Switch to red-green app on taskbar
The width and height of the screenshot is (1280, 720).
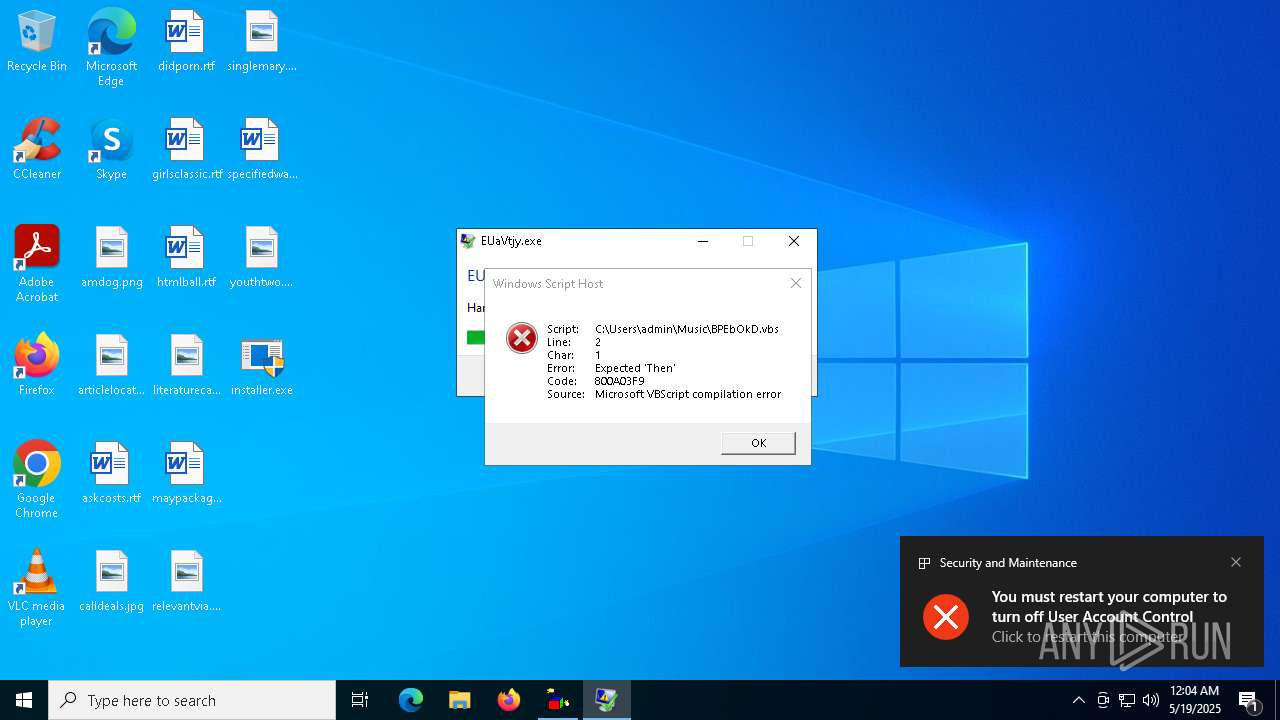(x=558, y=700)
